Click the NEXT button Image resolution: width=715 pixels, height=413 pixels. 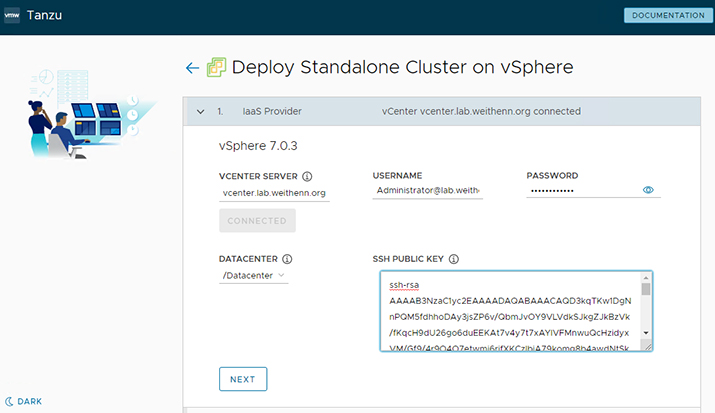[x=243, y=379]
